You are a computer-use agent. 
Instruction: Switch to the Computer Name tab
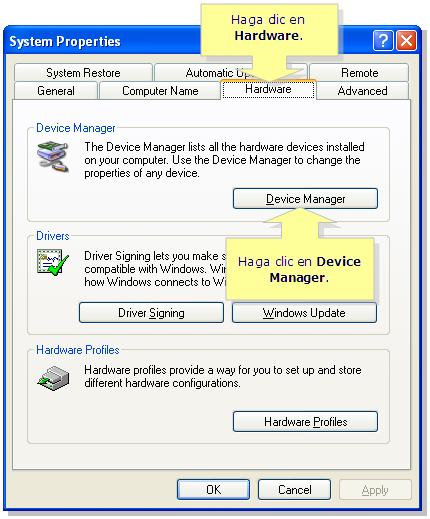pyautogui.click(x=160, y=91)
